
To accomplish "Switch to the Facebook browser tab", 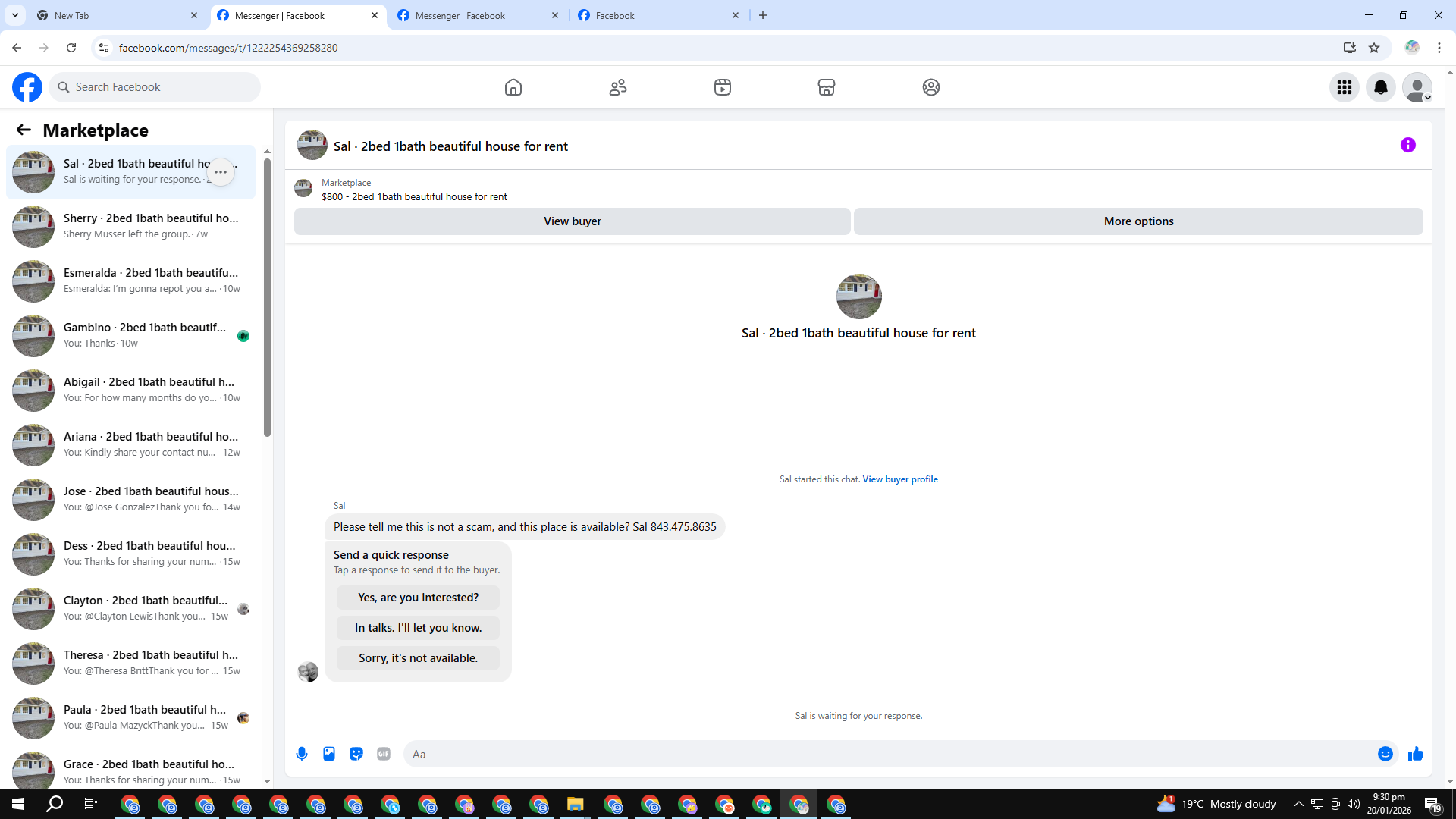I will tap(658, 15).
